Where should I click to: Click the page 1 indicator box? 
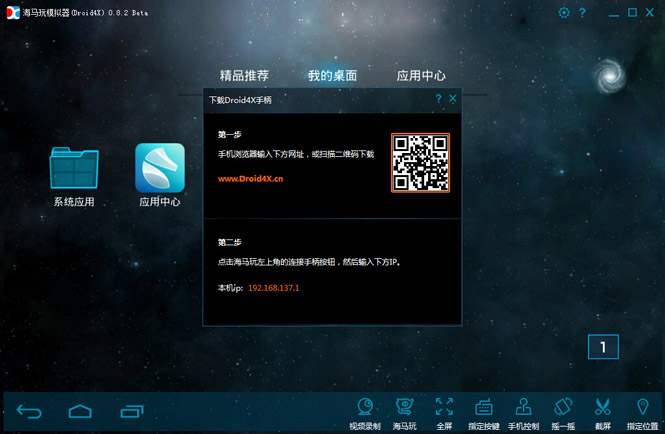[603, 347]
